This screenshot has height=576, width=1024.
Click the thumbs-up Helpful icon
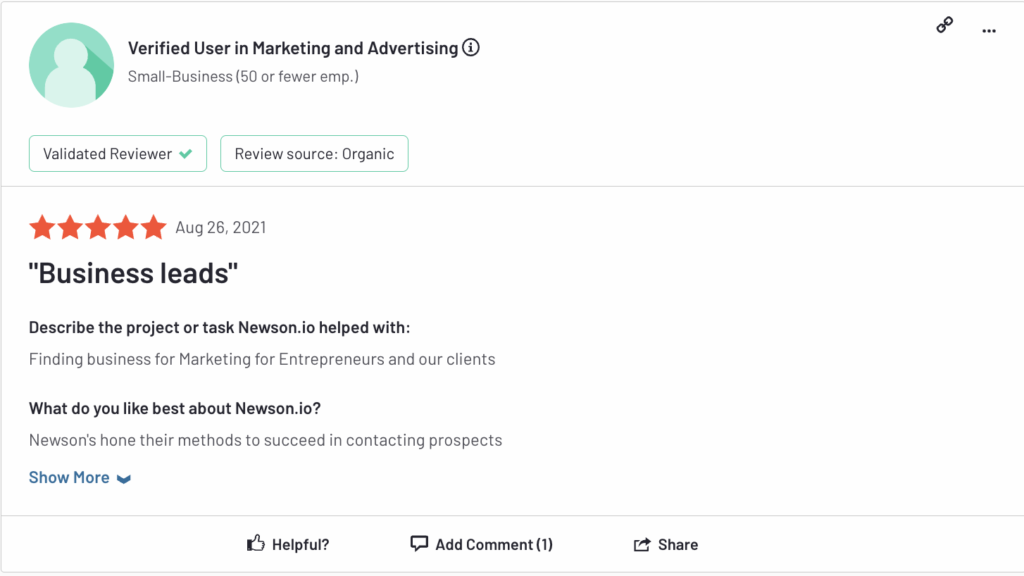click(256, 543)
